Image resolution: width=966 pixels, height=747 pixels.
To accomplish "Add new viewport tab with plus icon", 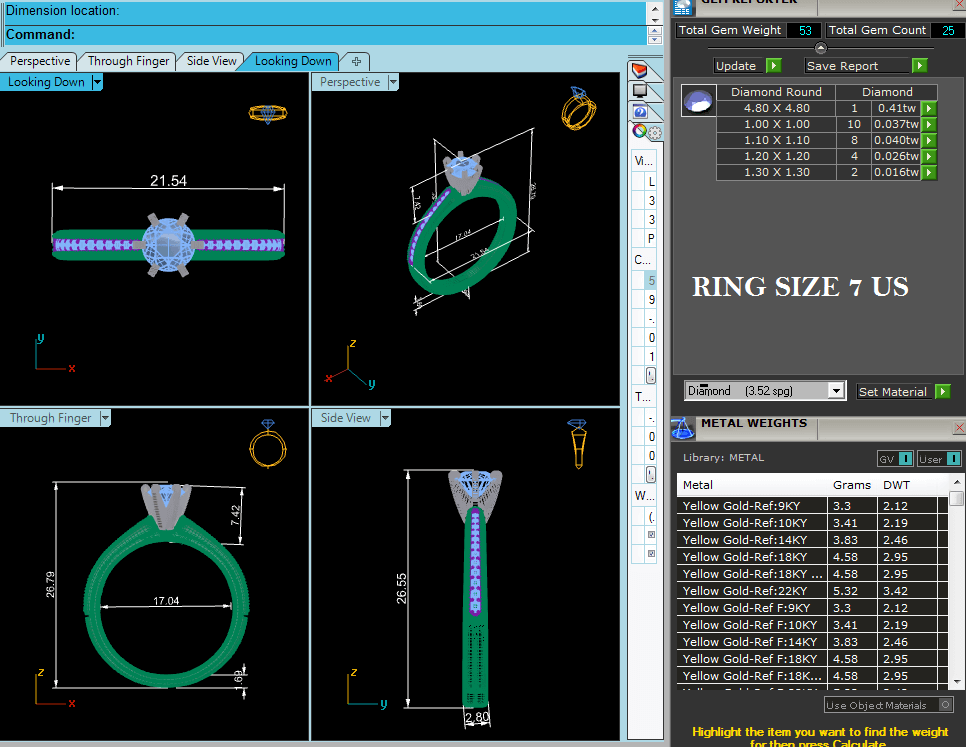I will [356, 61].
